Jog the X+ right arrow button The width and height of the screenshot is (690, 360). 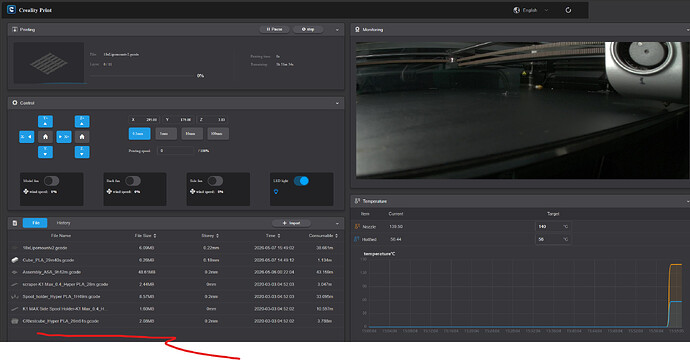64,137
